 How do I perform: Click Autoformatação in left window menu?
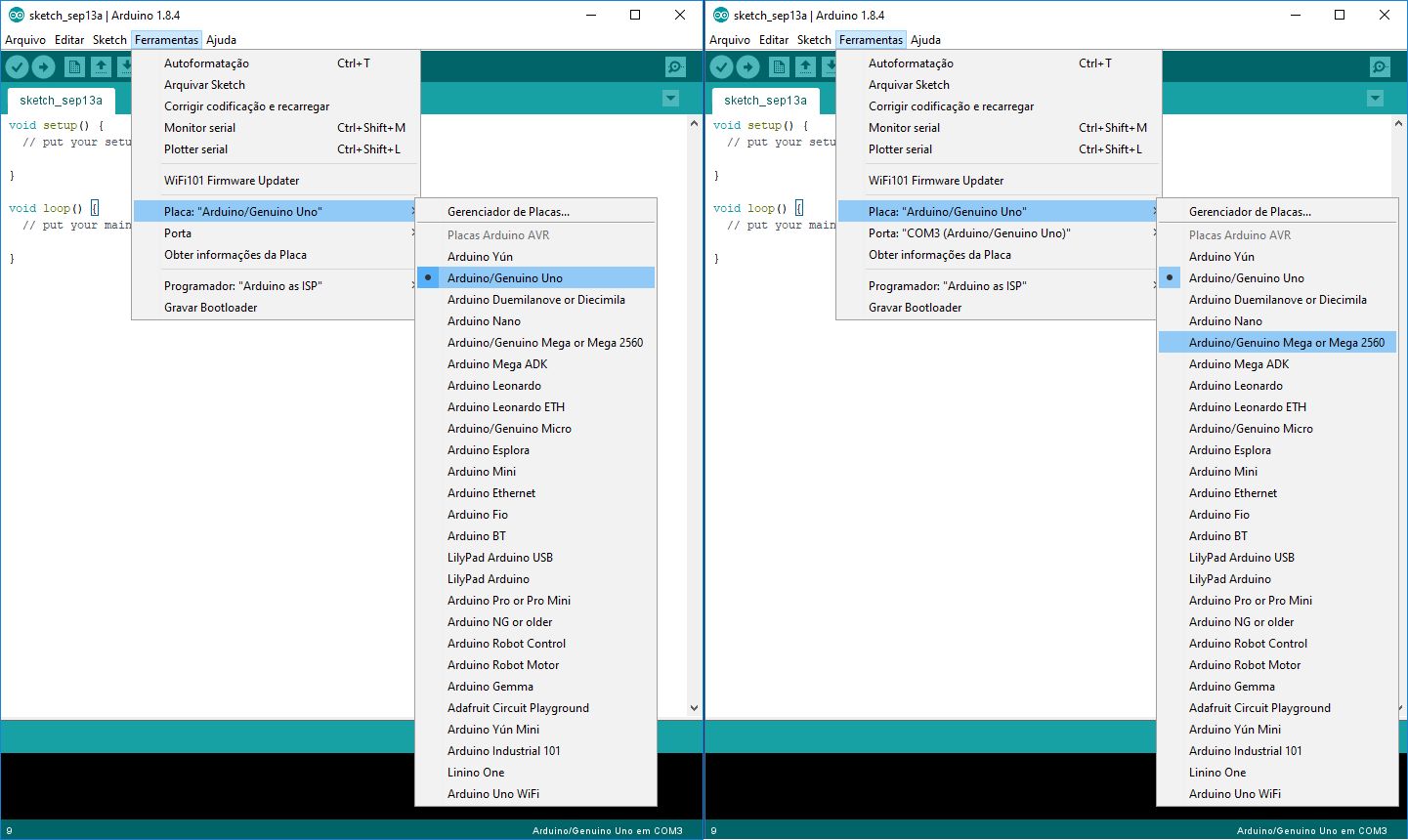pyautogui.click(x=276, y=63)
